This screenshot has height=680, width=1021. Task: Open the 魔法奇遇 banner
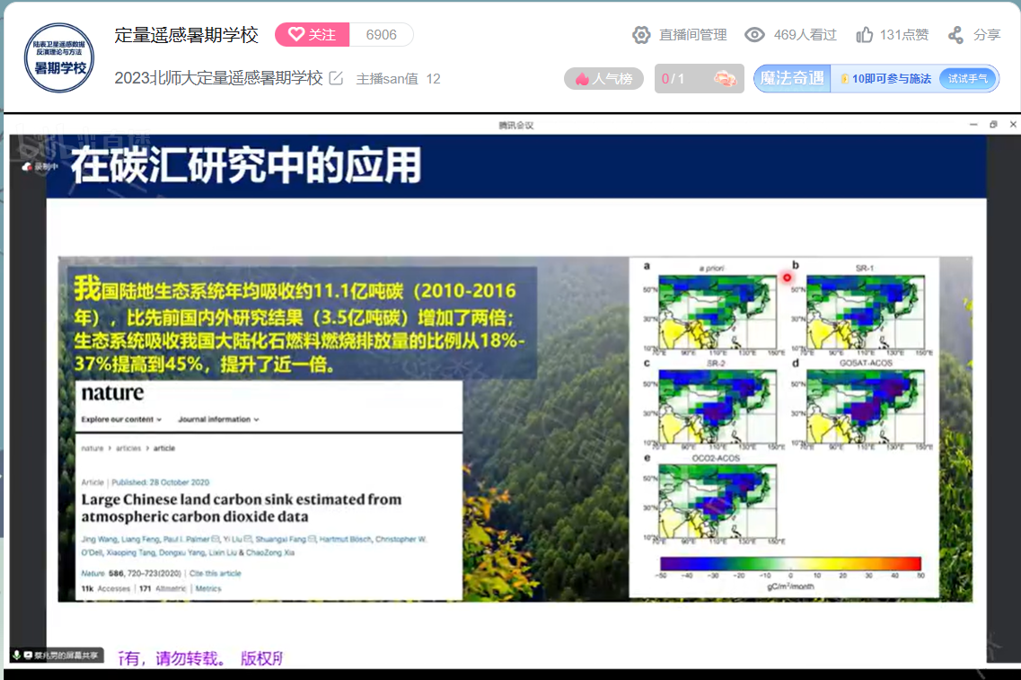point(792,78)
